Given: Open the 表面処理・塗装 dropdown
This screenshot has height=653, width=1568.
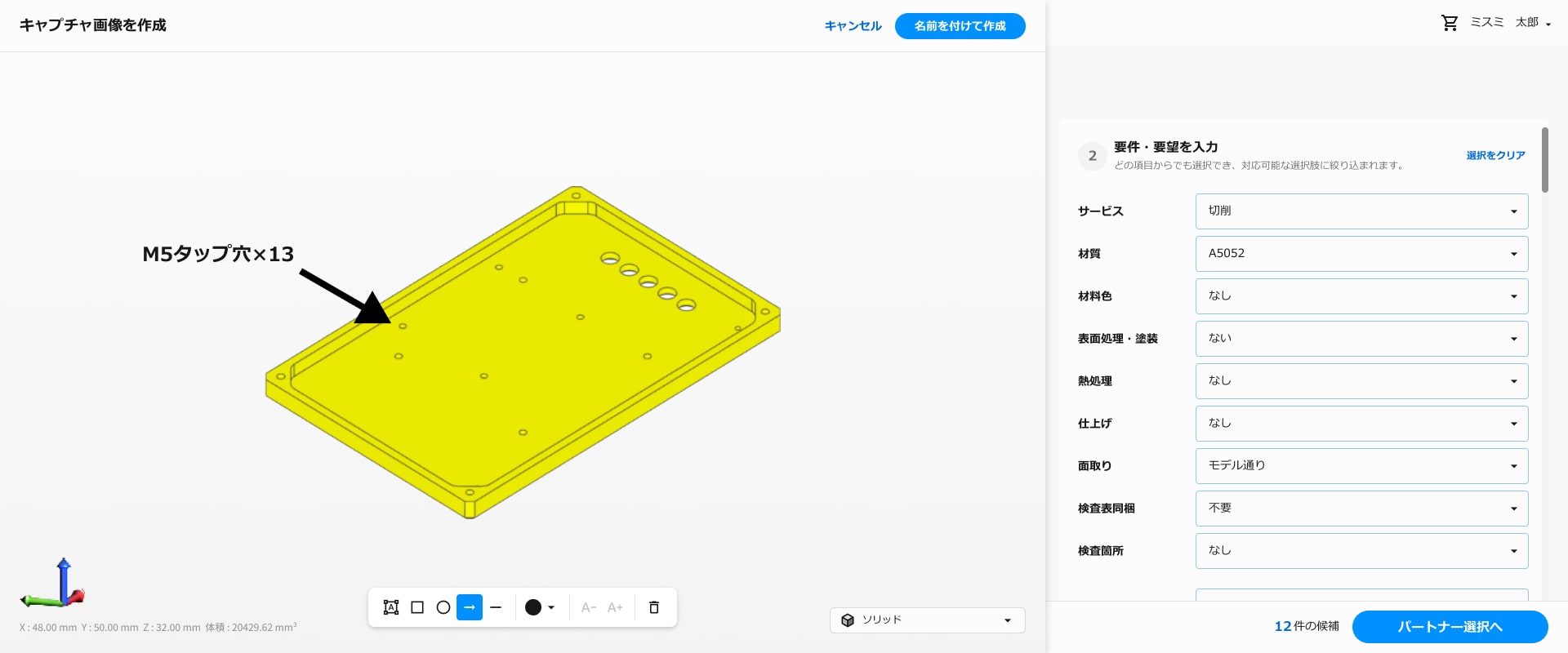Looking at the screenshot, I should (1361, 339).
